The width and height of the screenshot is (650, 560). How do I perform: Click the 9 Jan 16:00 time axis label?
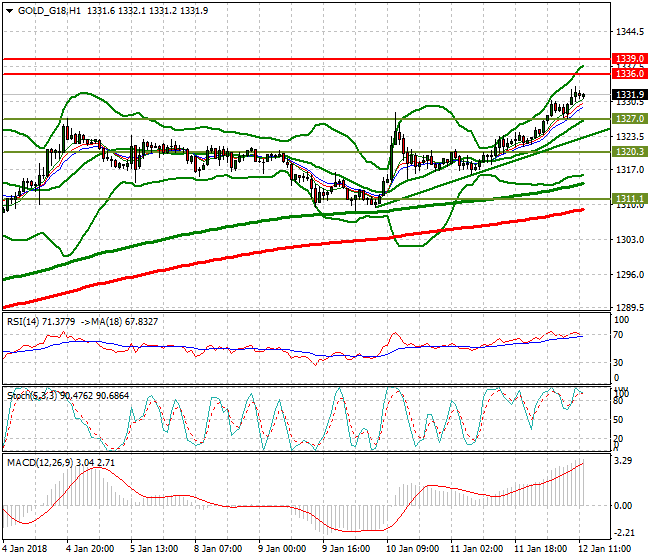pos(346,549)
